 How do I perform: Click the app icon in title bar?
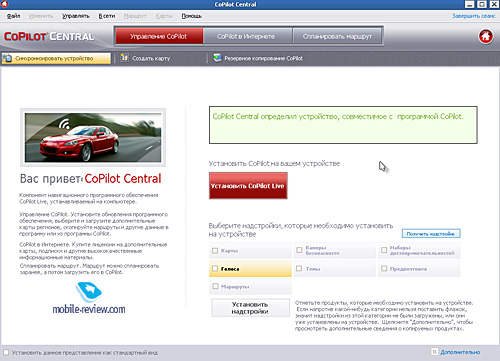pyautogui.click(x=4, y=4)
